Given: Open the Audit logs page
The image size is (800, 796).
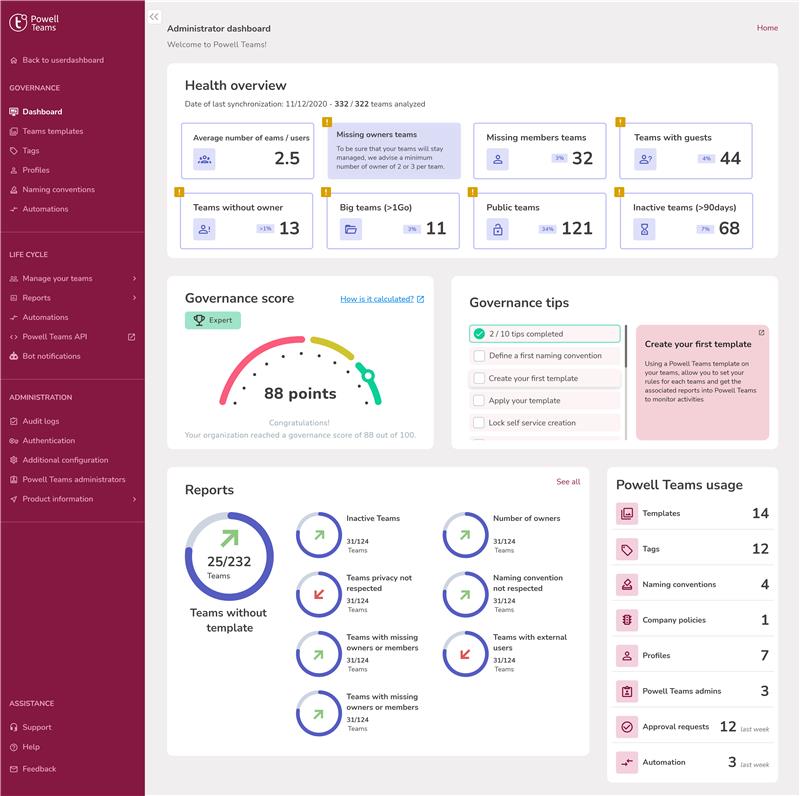Looking at the screenshot, I should pyautogui.click(x=38, y=421).
